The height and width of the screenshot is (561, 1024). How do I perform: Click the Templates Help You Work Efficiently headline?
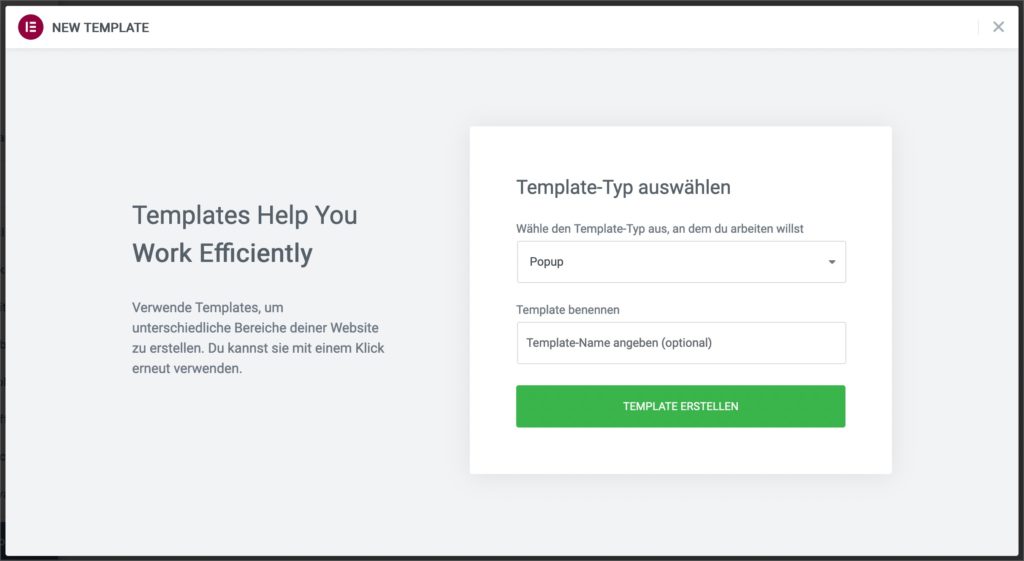pyautogui.click(x=245, y=234)
